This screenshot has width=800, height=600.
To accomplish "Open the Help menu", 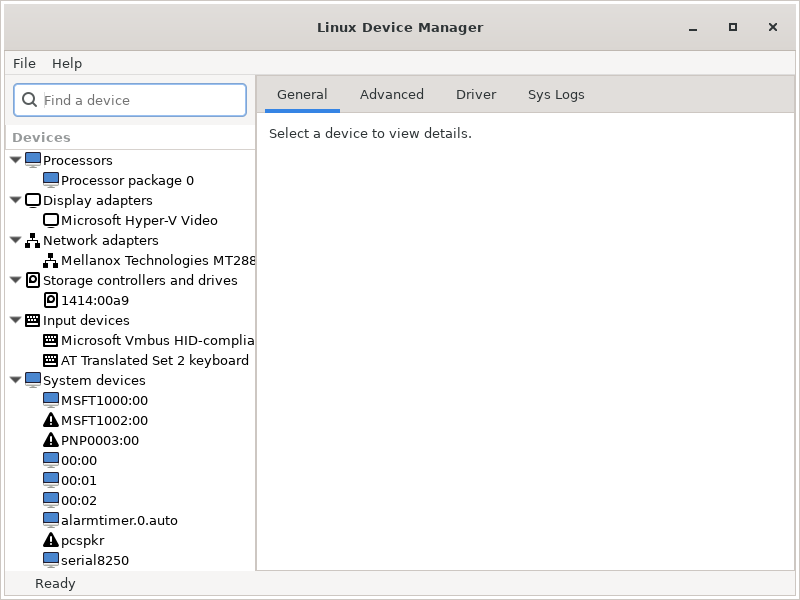I will 67,63.
